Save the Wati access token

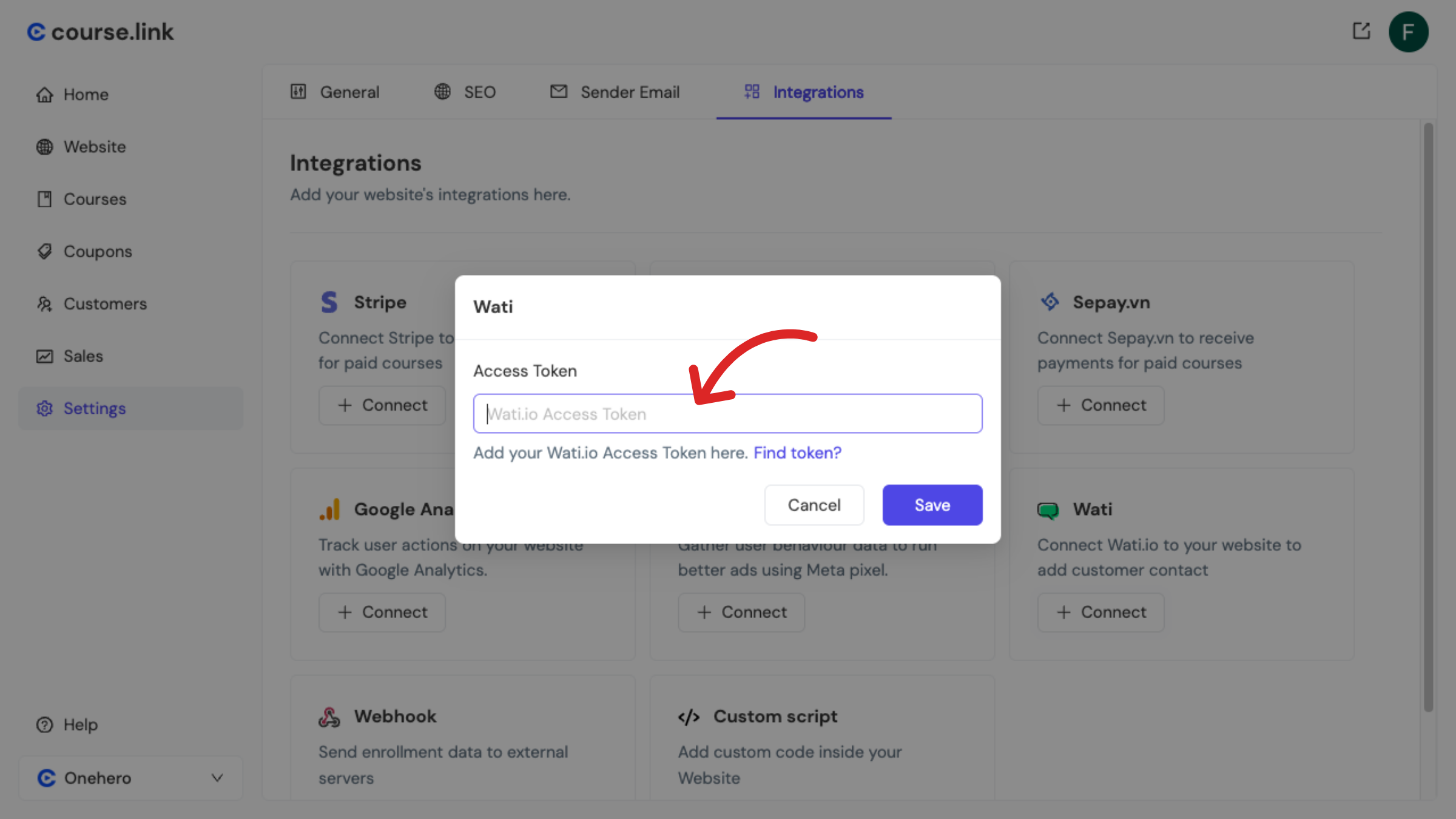(932, 505)
